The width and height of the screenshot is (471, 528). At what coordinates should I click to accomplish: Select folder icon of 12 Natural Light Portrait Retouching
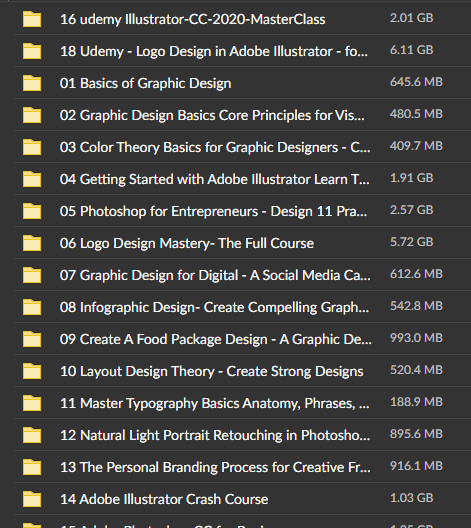tap(32, 435)
